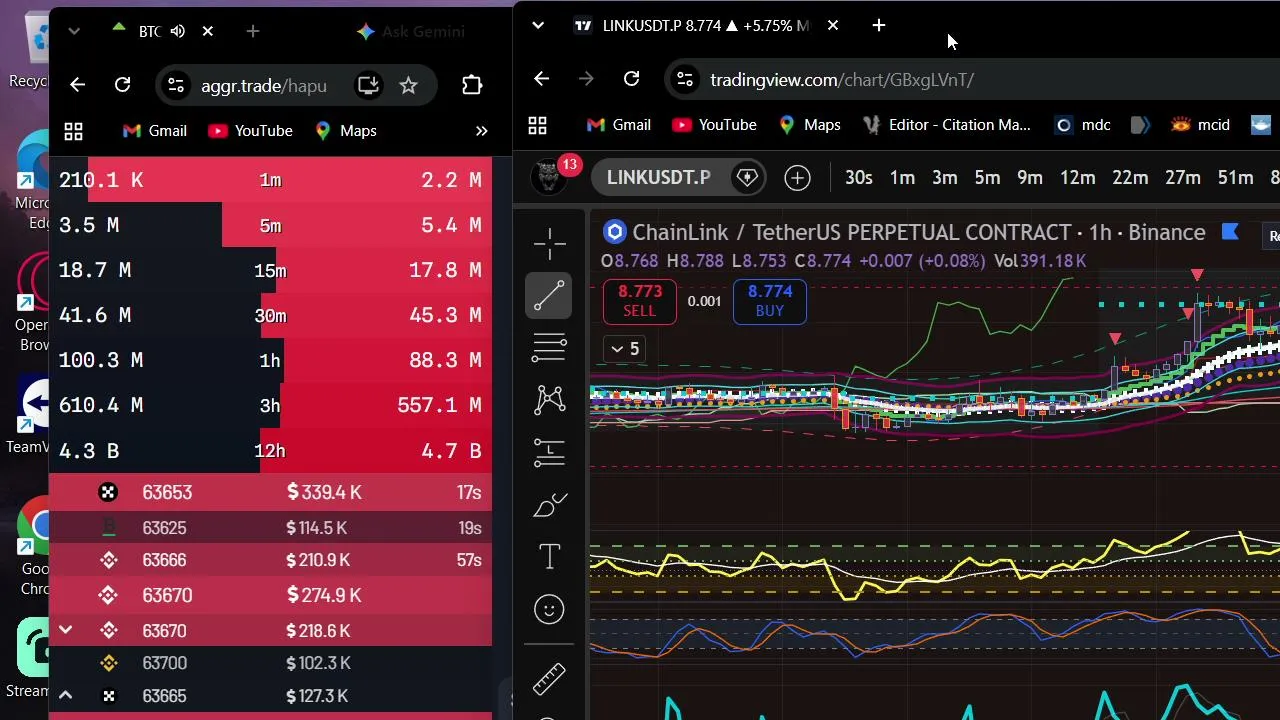Open a new tab in the TradingView window
The height and width of the screenshot is (720, 1280).
coord(878,25)
